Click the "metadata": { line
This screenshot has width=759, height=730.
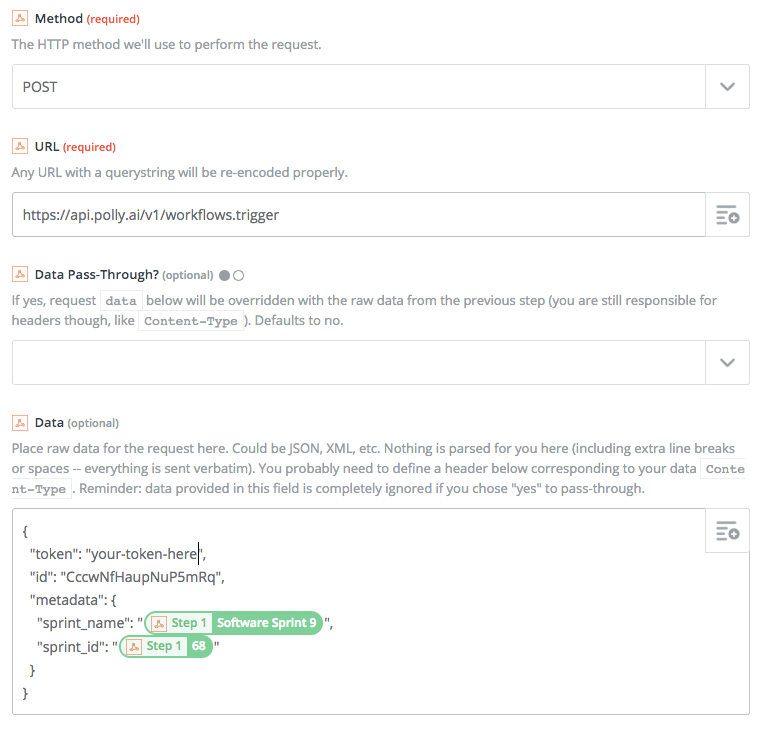pos(73,600)
